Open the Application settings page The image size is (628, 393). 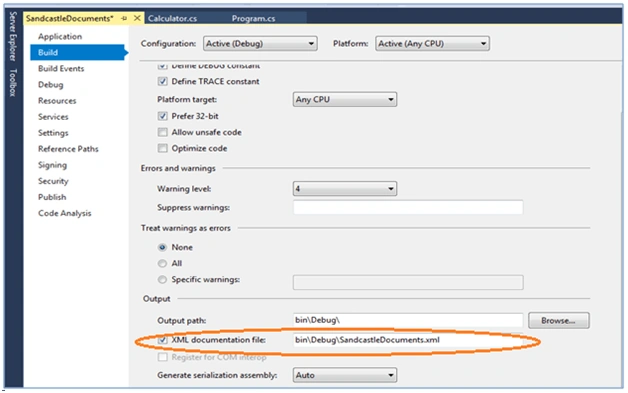coord(60,36)
